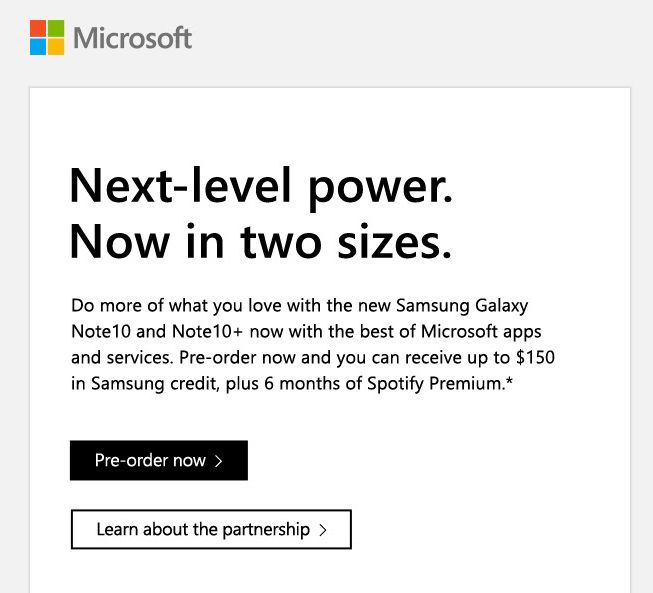This screenshot has width=653, height=593.
Task: Click the Now in two sizes. line
Action: [x=261, y=242]
